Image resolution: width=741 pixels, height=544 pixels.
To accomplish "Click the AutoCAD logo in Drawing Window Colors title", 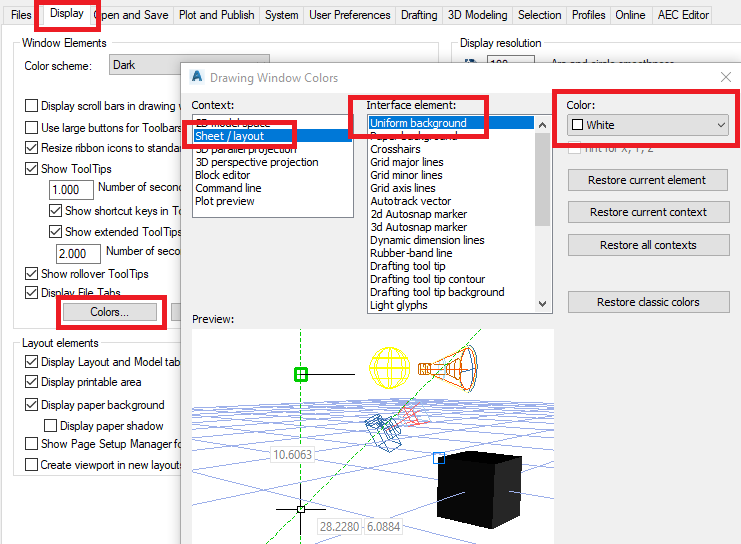I will [197, 77].
